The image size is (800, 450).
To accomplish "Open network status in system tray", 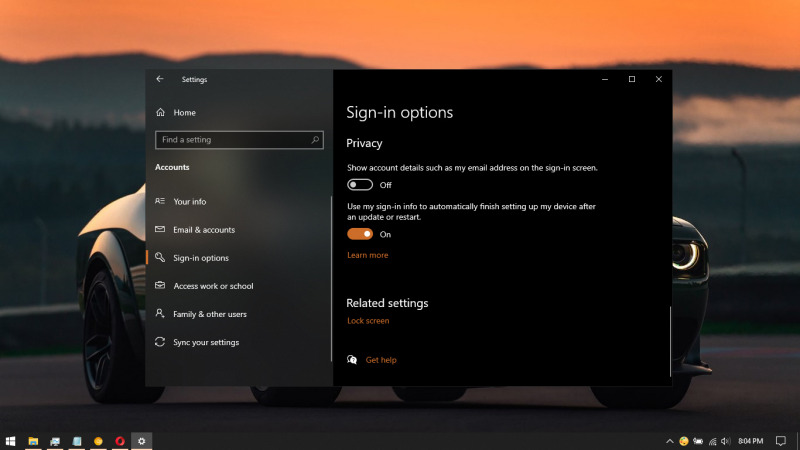I will pos(712,441).
